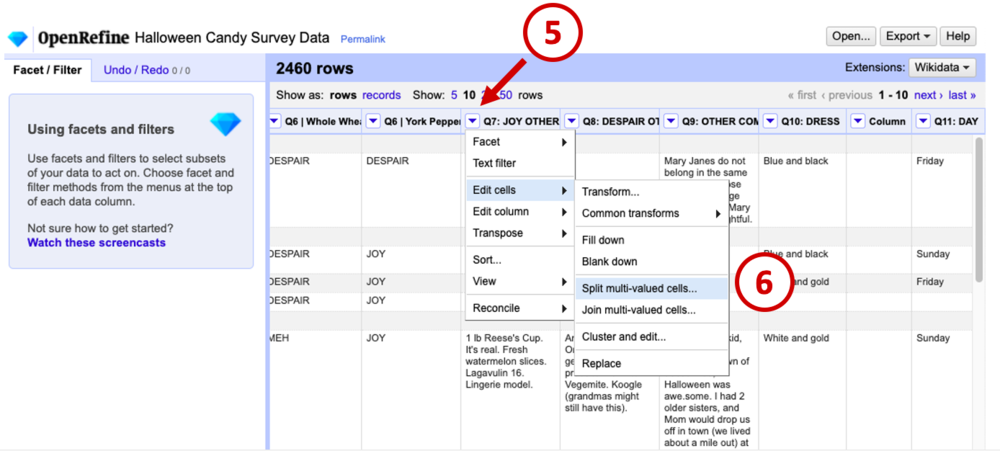Open the Q7: JOY OTHER column dropdown
Screen dimensions: 1000x451
point(473,121)
